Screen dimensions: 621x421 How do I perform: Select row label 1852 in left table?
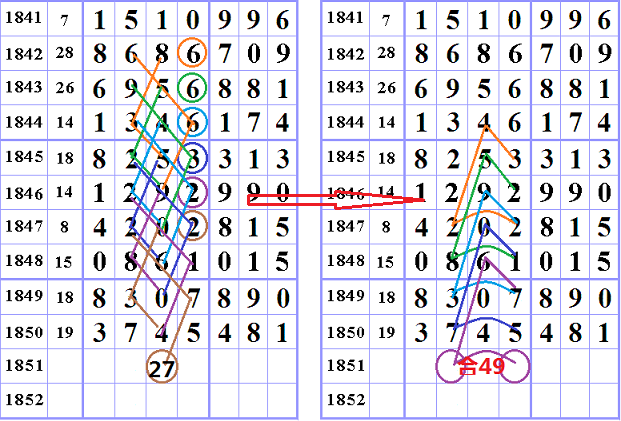tap(23, 400)
